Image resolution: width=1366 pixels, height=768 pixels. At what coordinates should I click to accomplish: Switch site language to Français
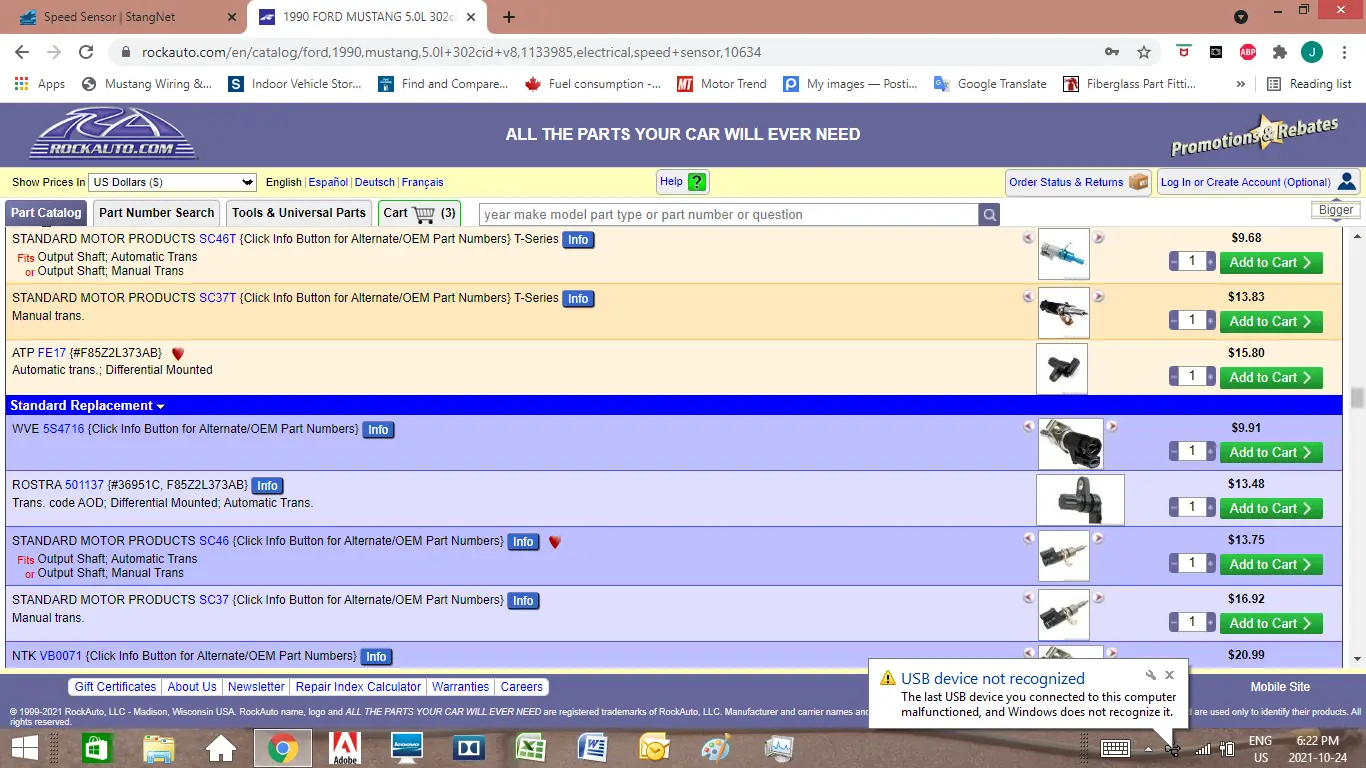point(422,182)
